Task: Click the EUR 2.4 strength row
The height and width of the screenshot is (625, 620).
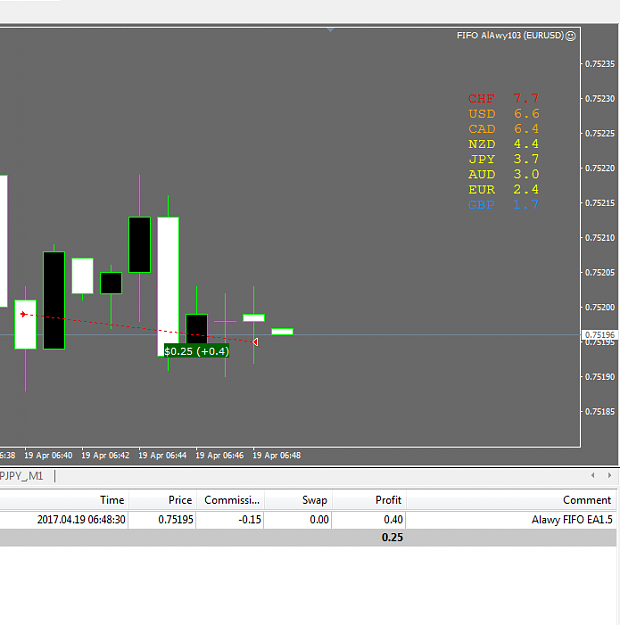Action: coord(504,189)
